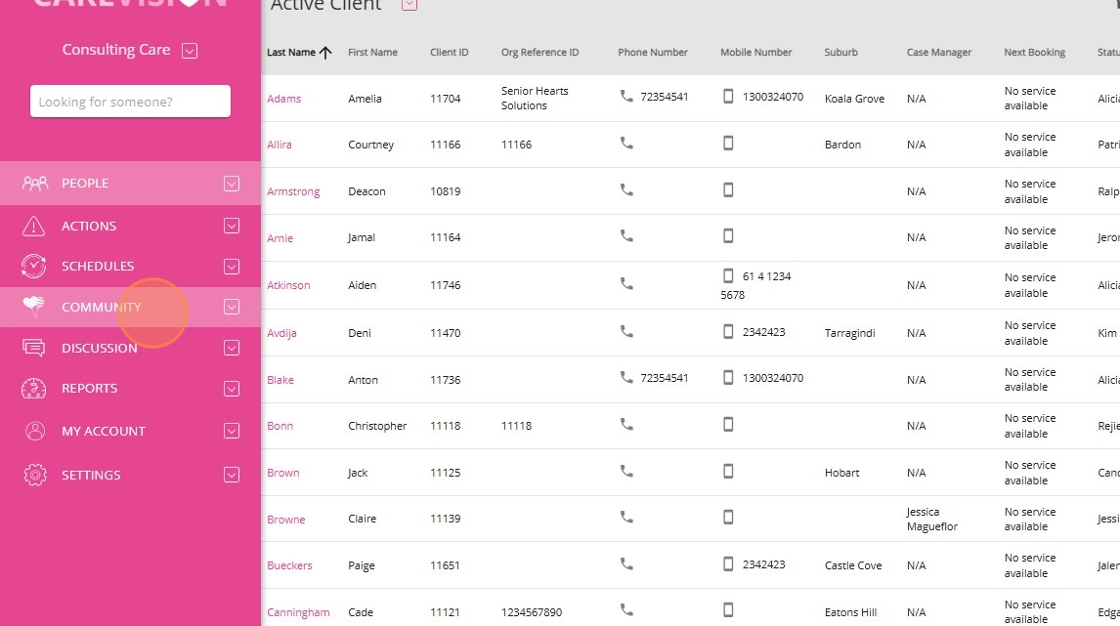Click the My Account person icon
This screenshot has width=1120, height=626.
(x=34, y=431)
